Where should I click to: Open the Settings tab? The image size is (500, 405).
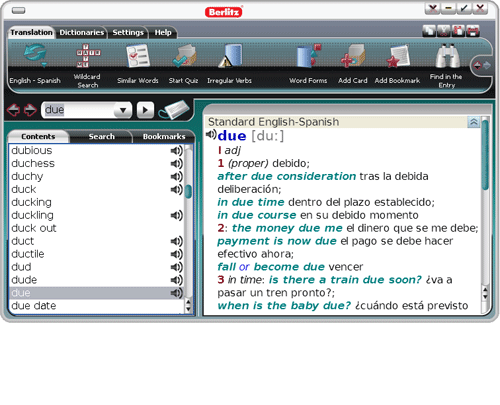tap(128, 32)
